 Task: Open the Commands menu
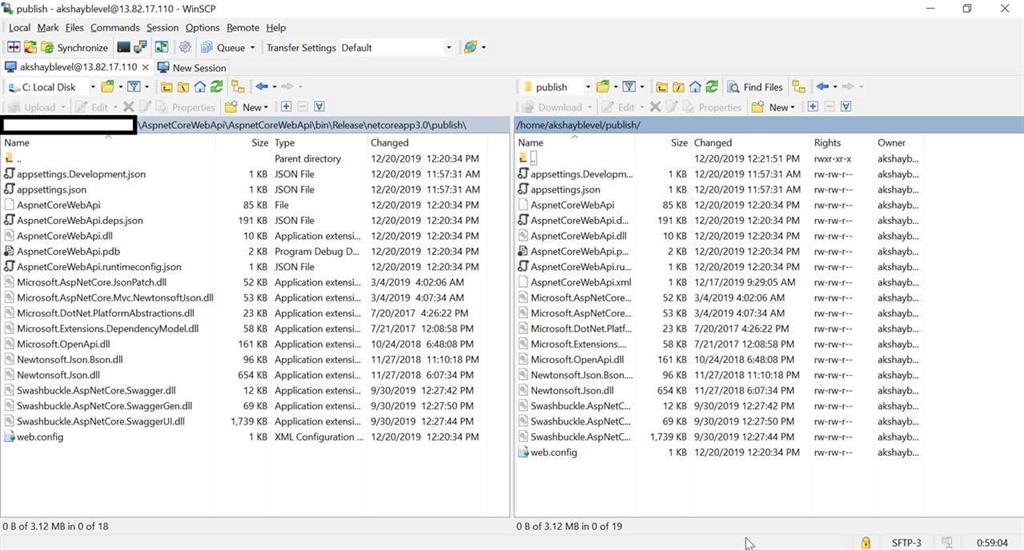pyautogui.click(x=115, y=27)
